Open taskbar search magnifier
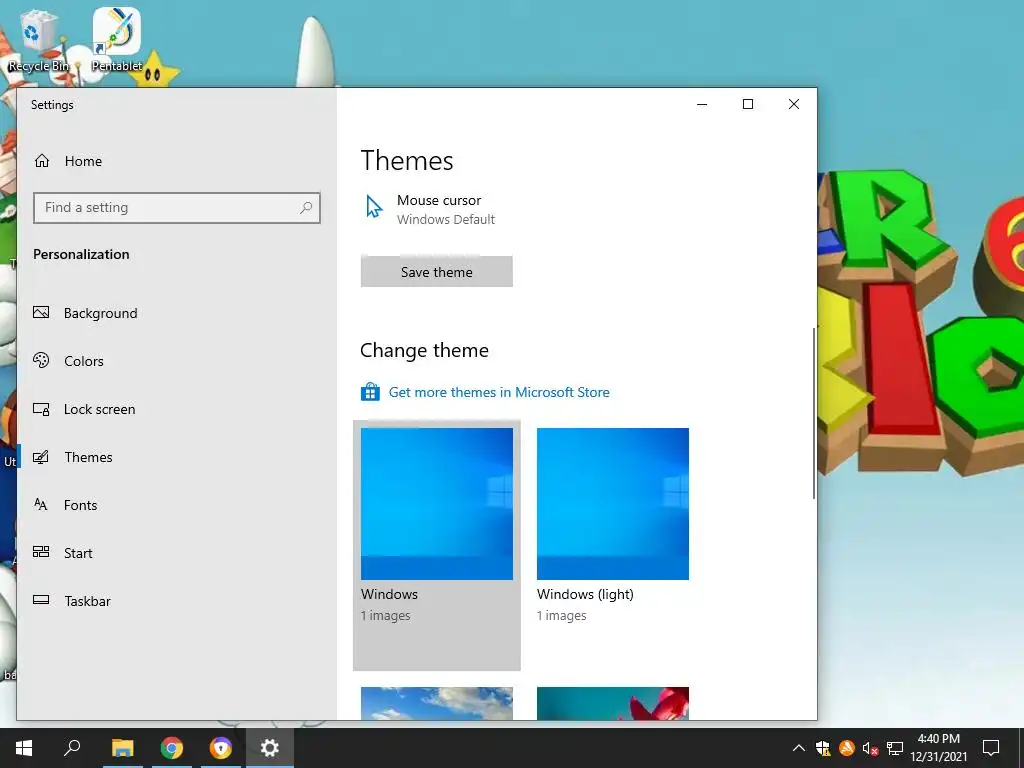Screen dimensions: 1024x768 click(72, 748)
